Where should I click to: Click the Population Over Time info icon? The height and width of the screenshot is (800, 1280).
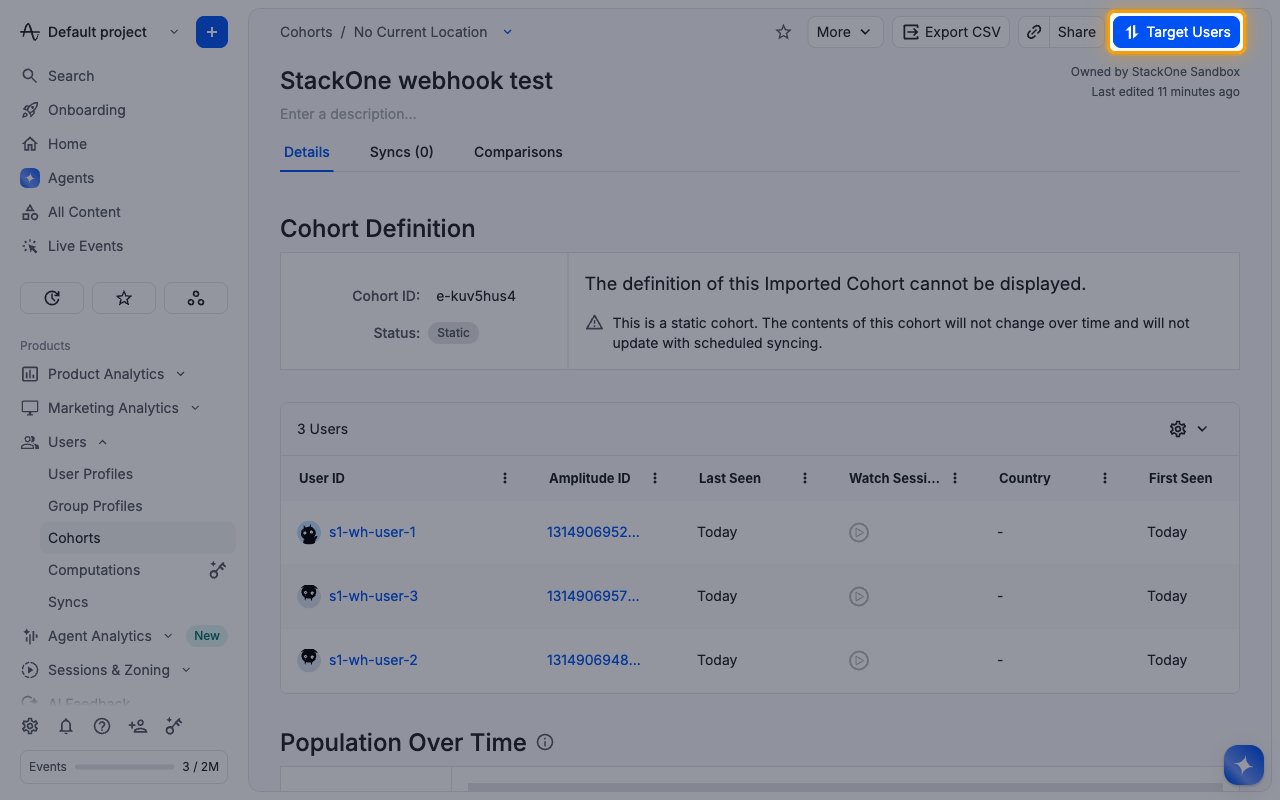[x=545, y=742]
